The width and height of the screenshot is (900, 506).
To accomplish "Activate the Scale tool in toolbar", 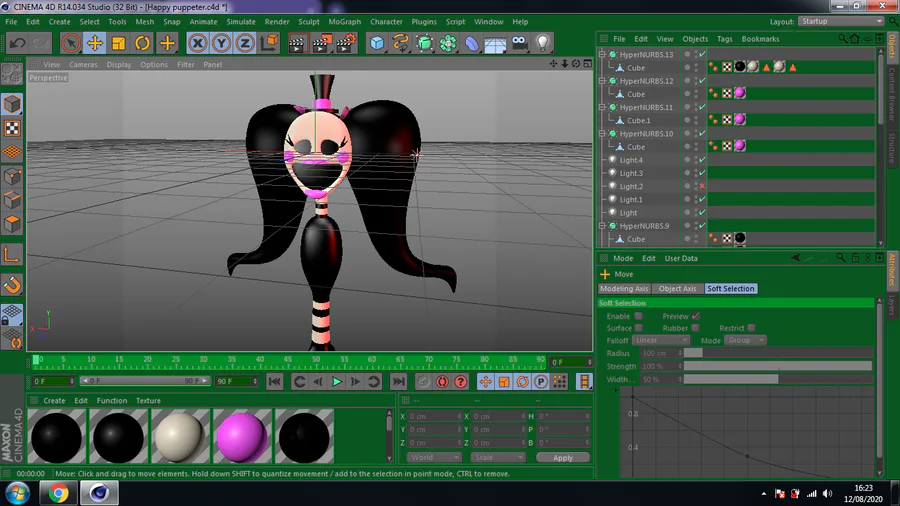I will point(119,43).
